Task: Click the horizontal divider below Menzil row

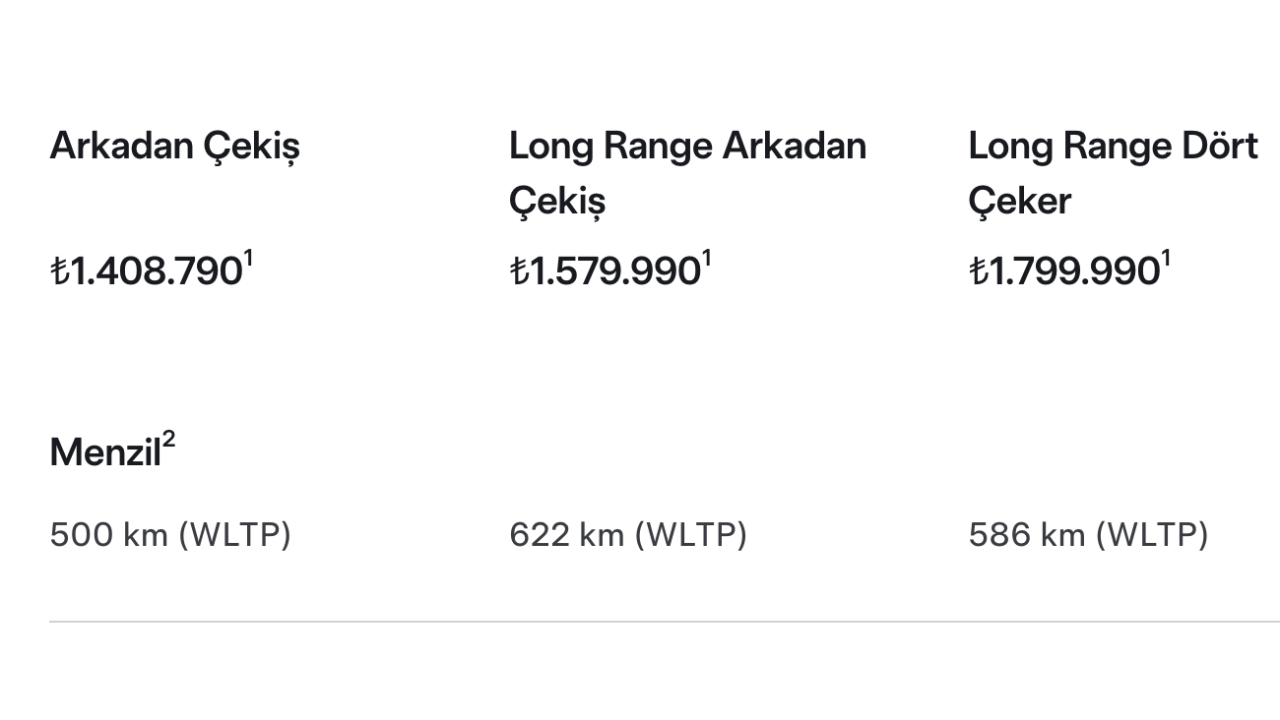Action: coord(665,622)
